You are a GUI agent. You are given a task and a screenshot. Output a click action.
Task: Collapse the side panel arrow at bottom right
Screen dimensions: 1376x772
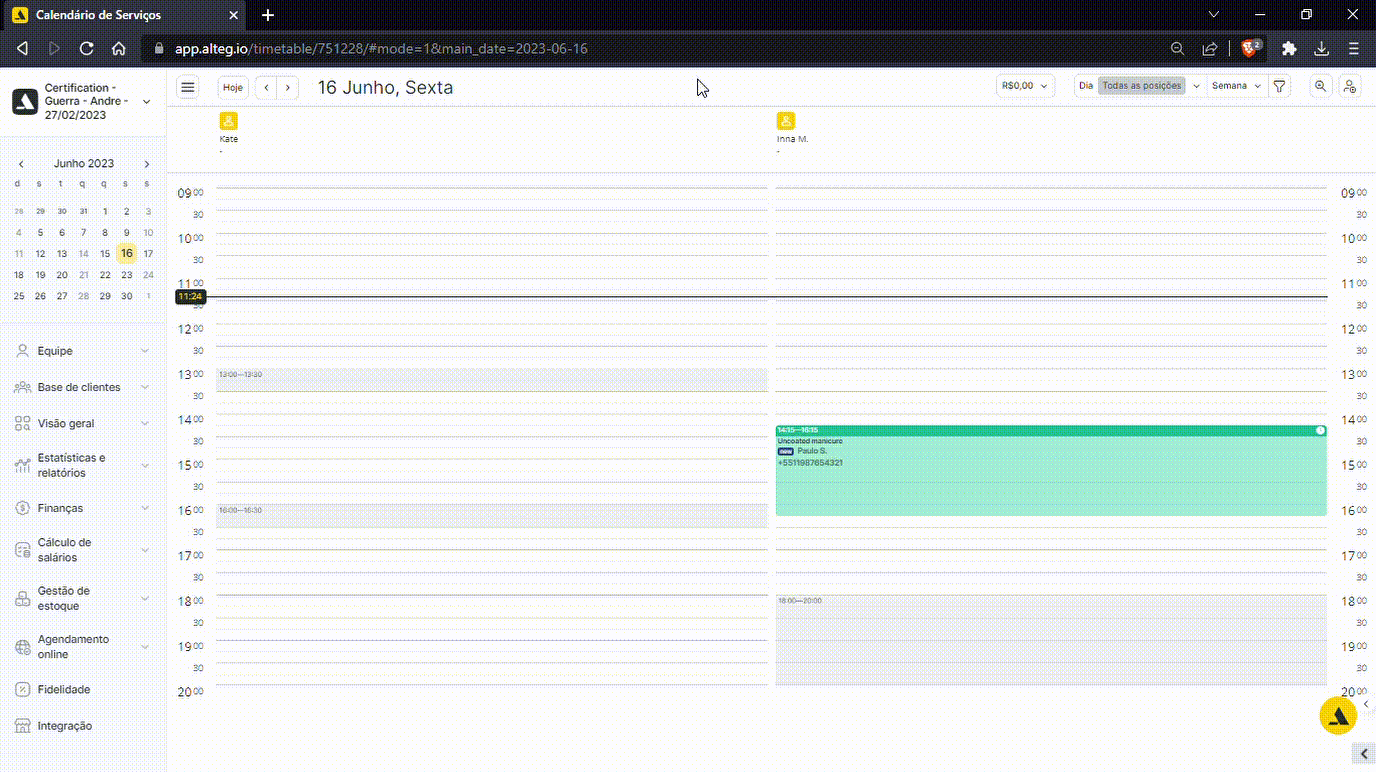[1365, 752]
